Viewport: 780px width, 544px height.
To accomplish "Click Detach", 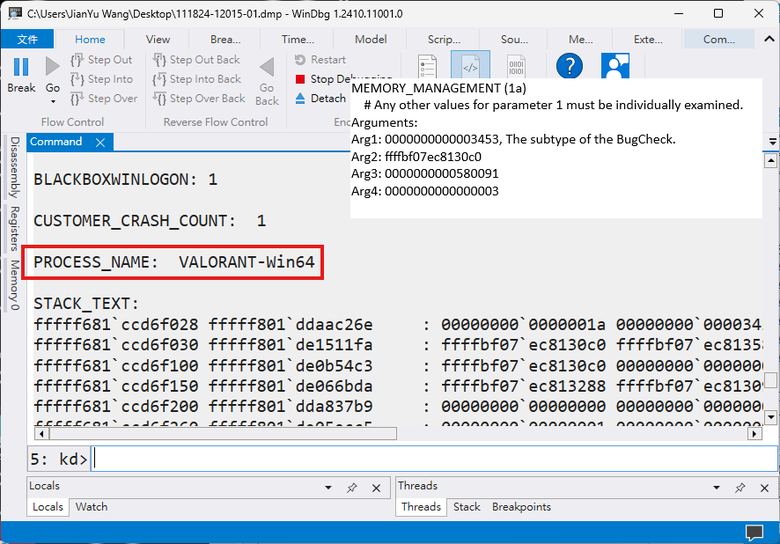I will tap(320, 98).
